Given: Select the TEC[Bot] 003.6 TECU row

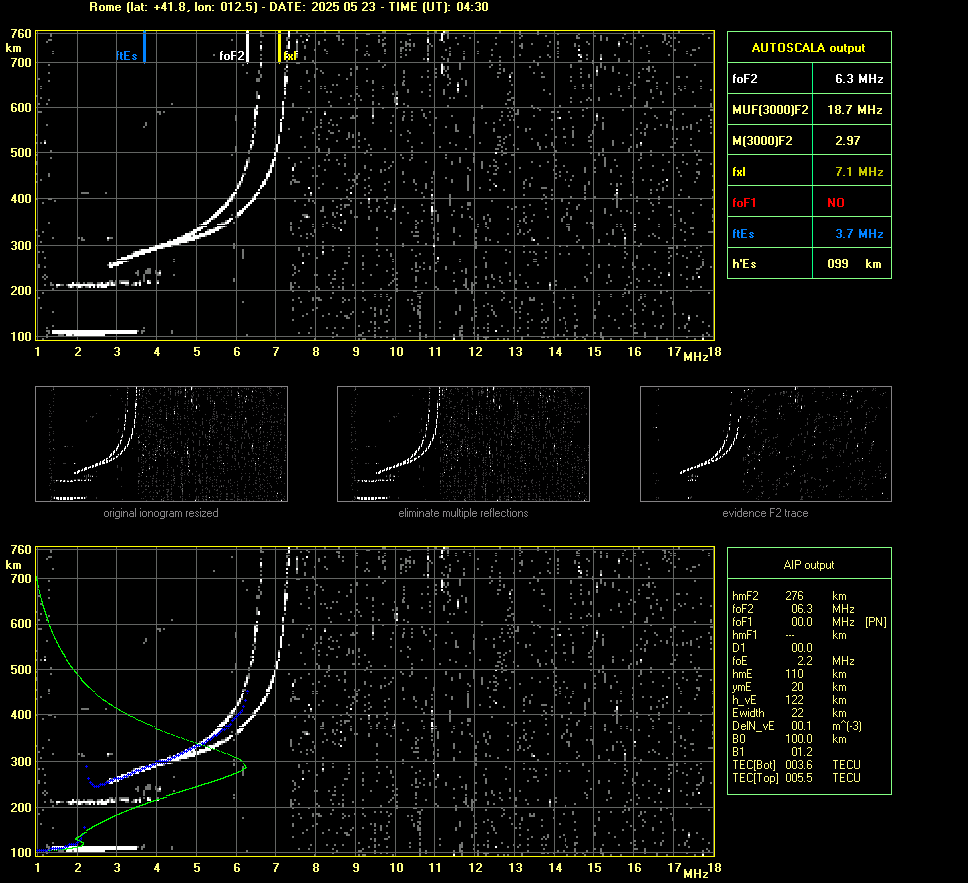Looking at the screenshot, I should [x=796, y=764].
